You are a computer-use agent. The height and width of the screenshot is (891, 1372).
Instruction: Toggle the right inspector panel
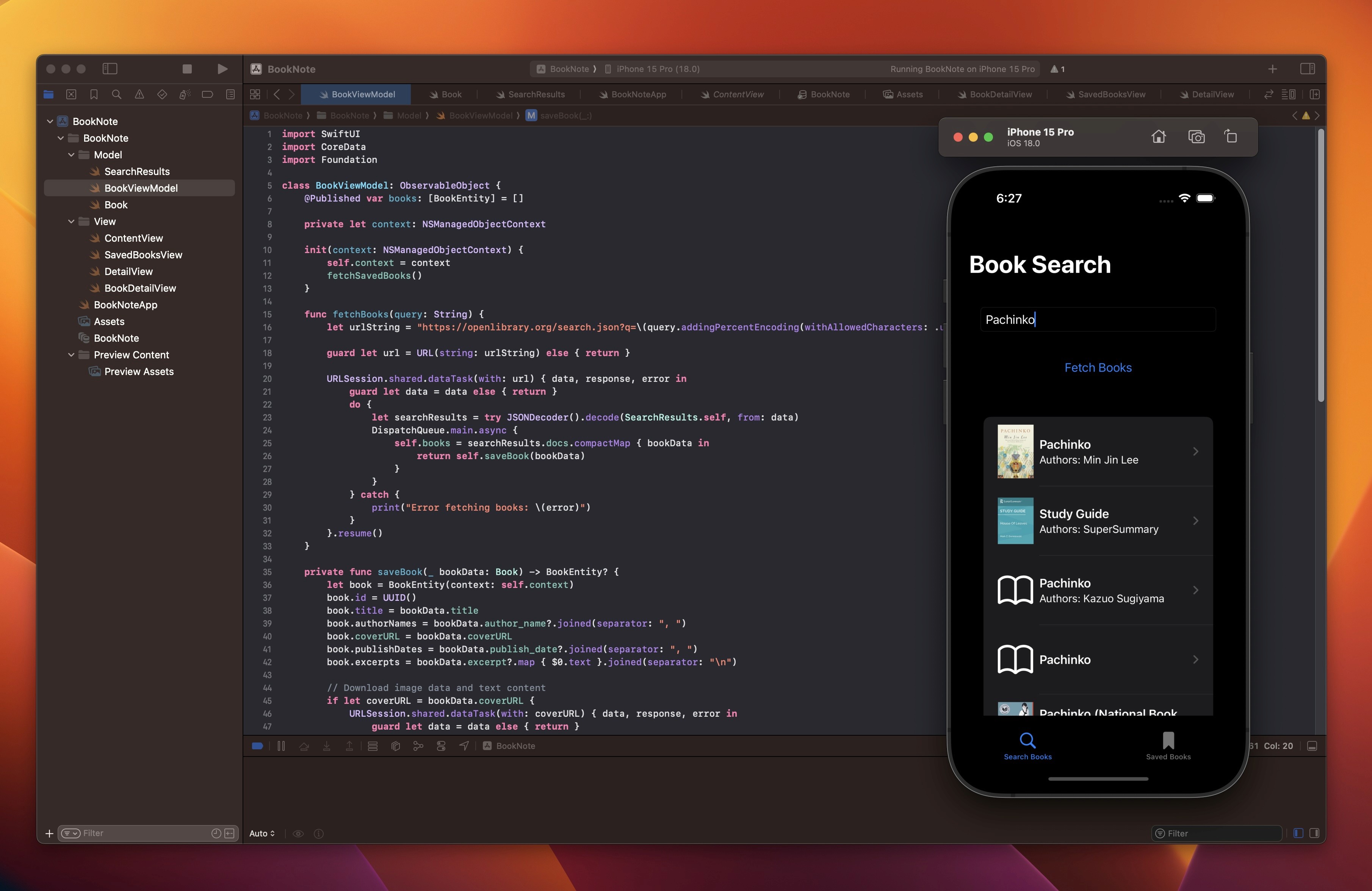[1307, 69]
